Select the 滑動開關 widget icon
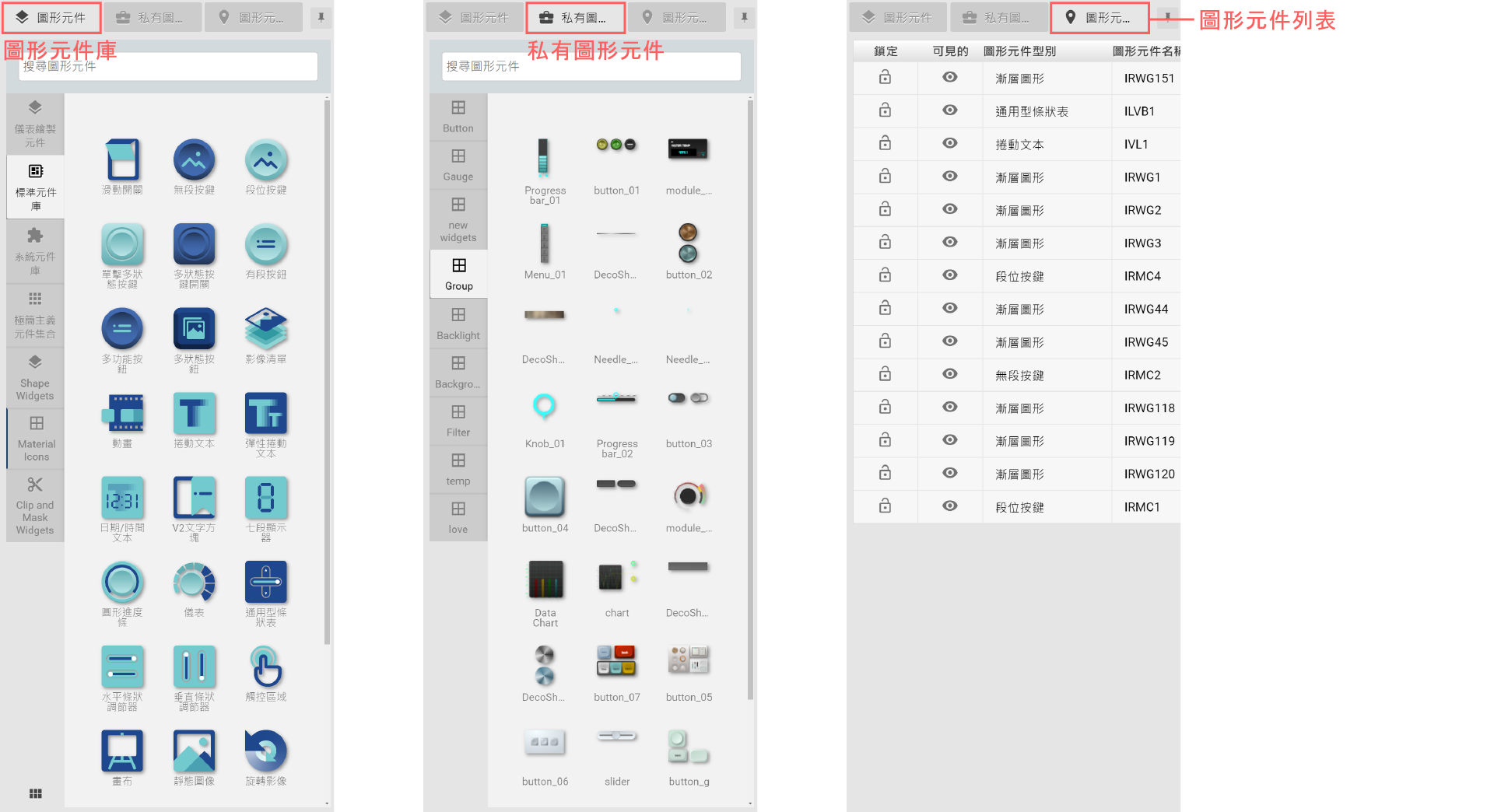 tap(122, 160)
